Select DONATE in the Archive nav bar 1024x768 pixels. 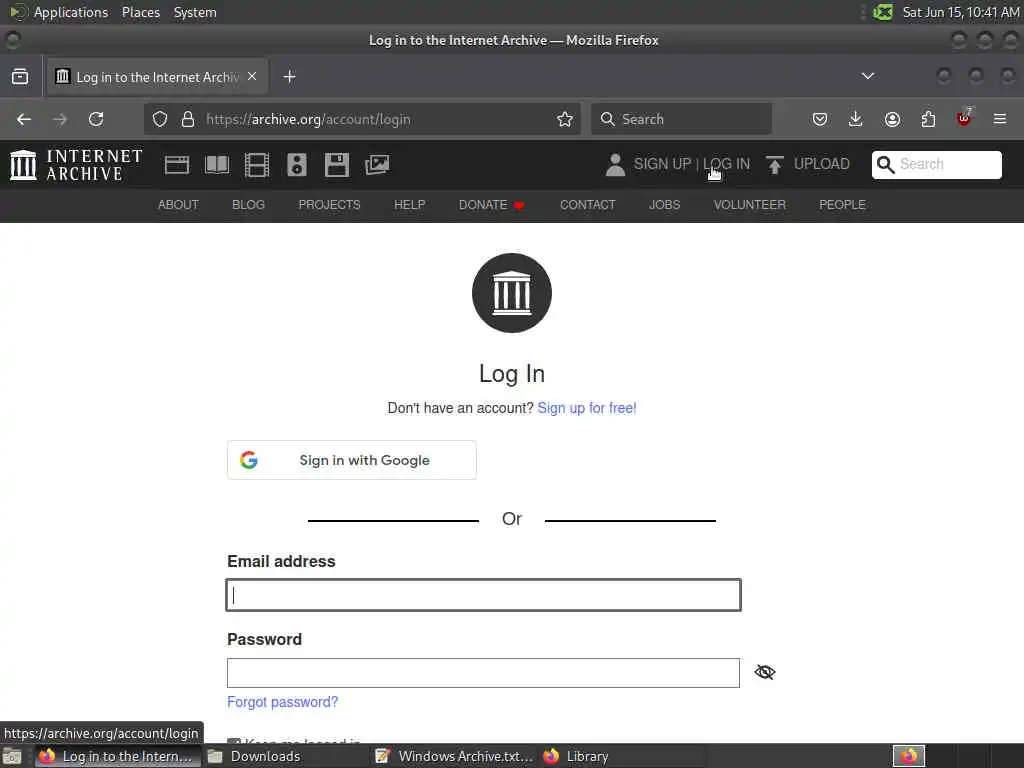[x=491, y=204]
